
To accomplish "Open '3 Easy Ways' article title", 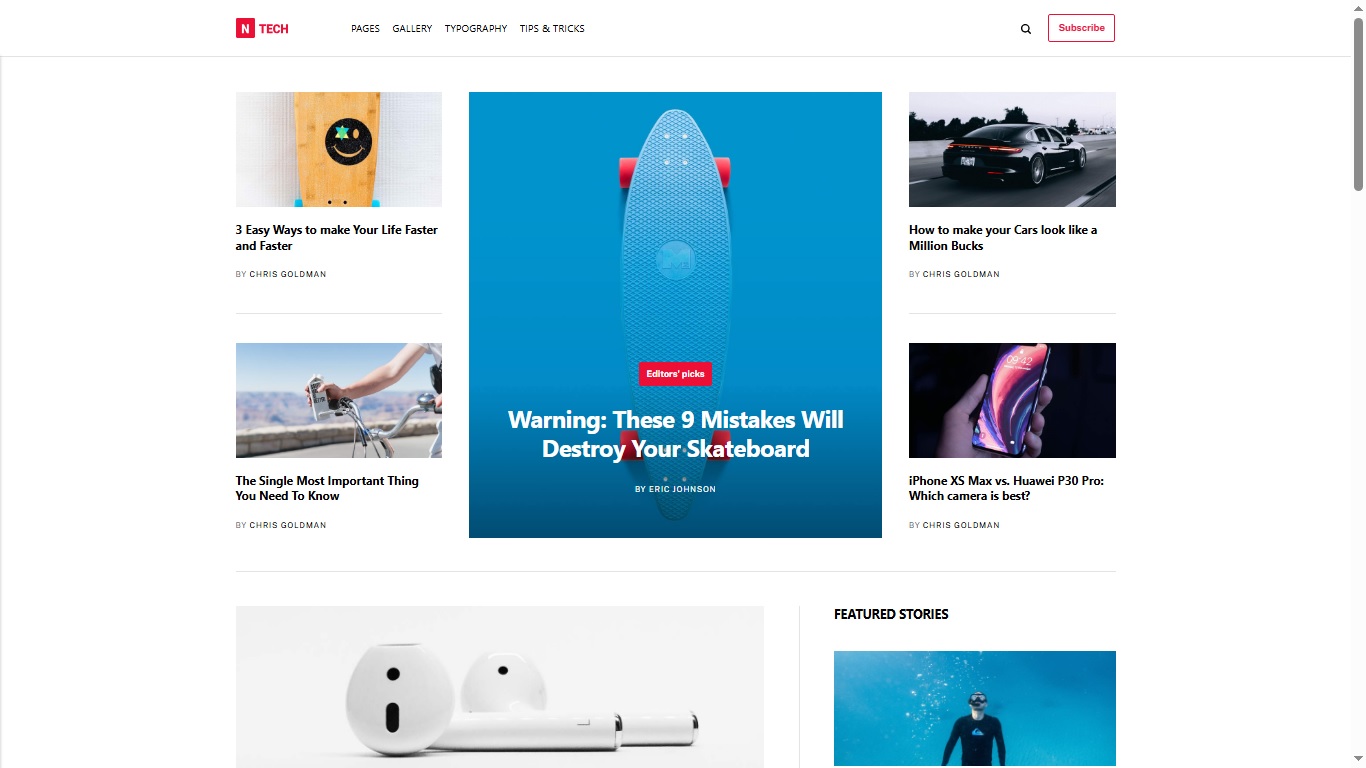I will coord(337,238).
